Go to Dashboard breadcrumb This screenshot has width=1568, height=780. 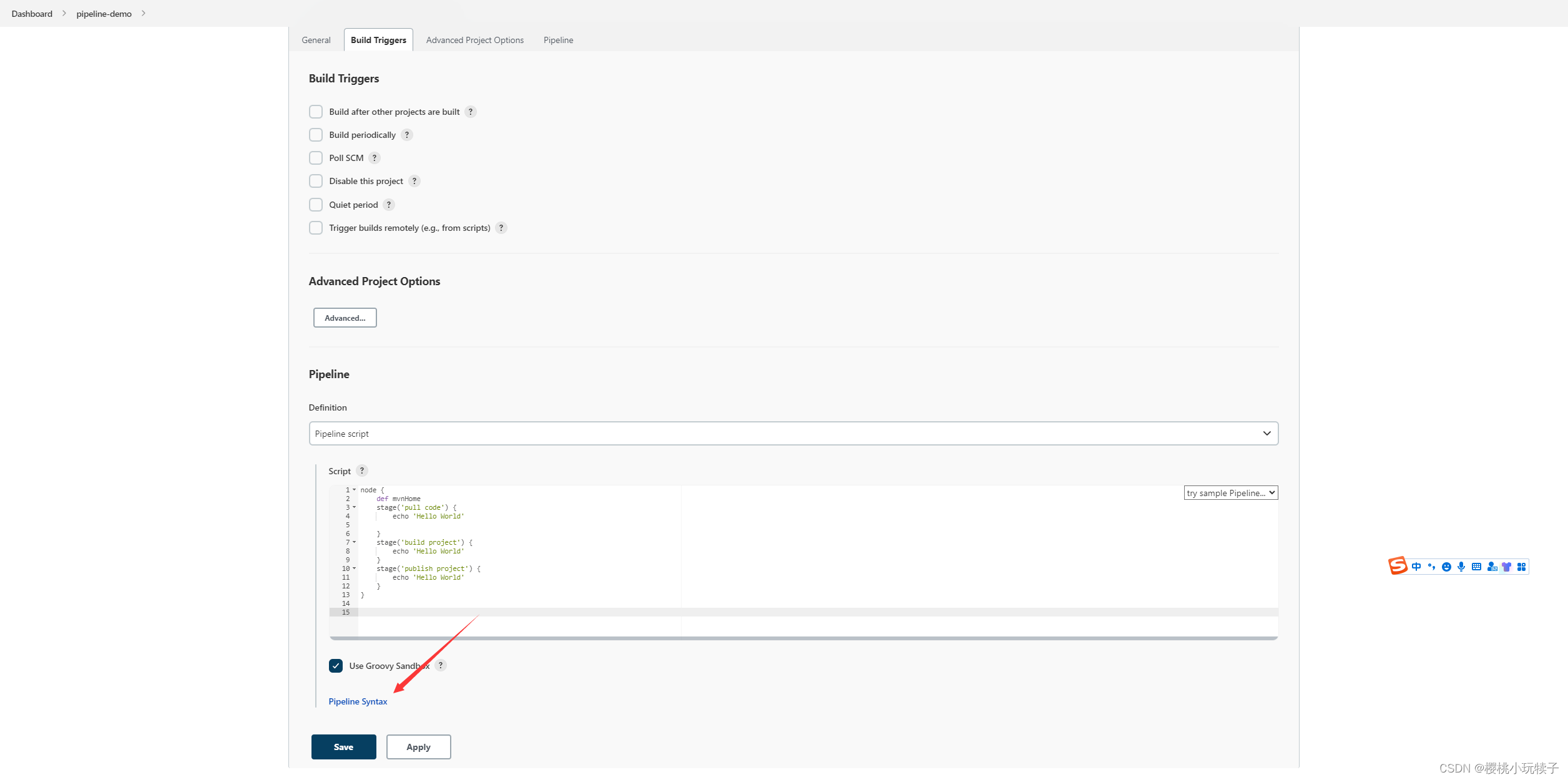click(32, 14)
